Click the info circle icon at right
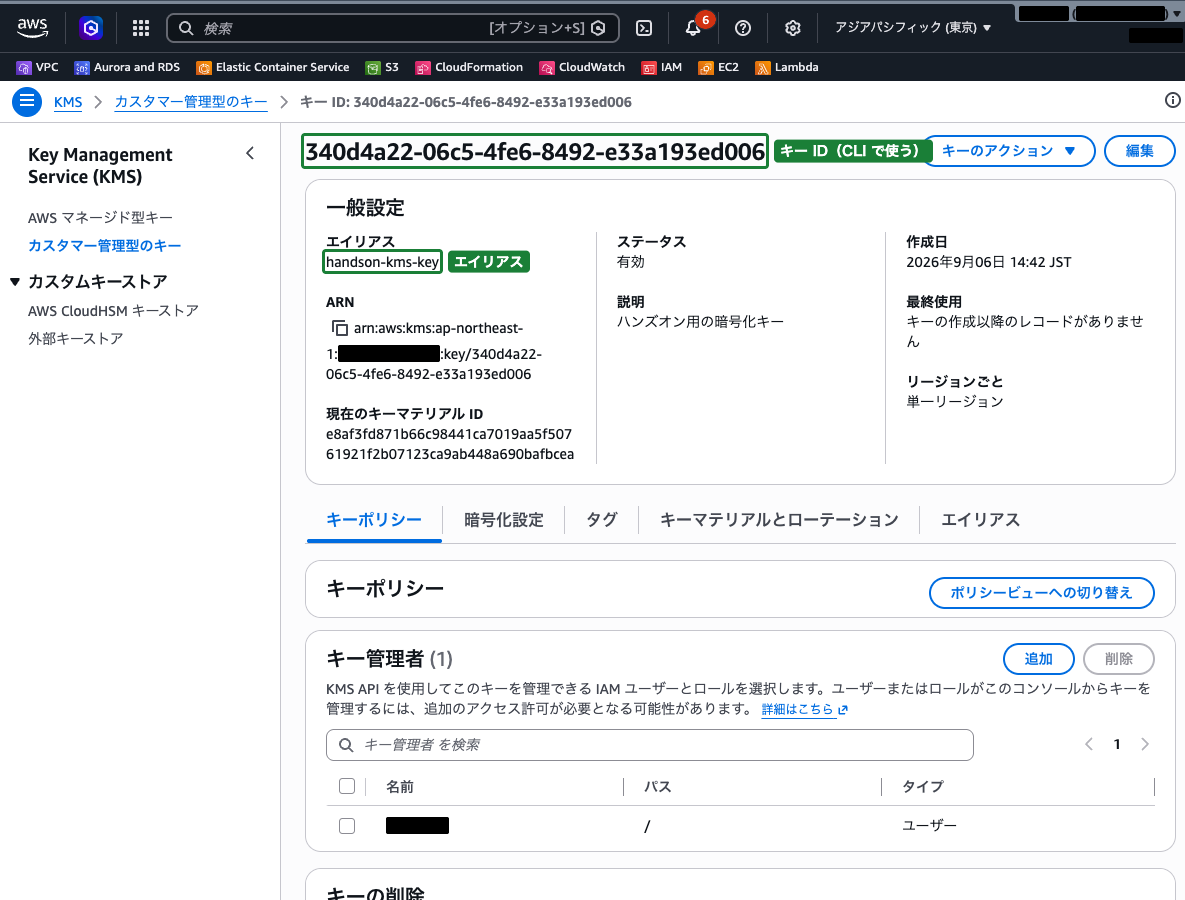1185x900 pixels. tap(1172, 101)
